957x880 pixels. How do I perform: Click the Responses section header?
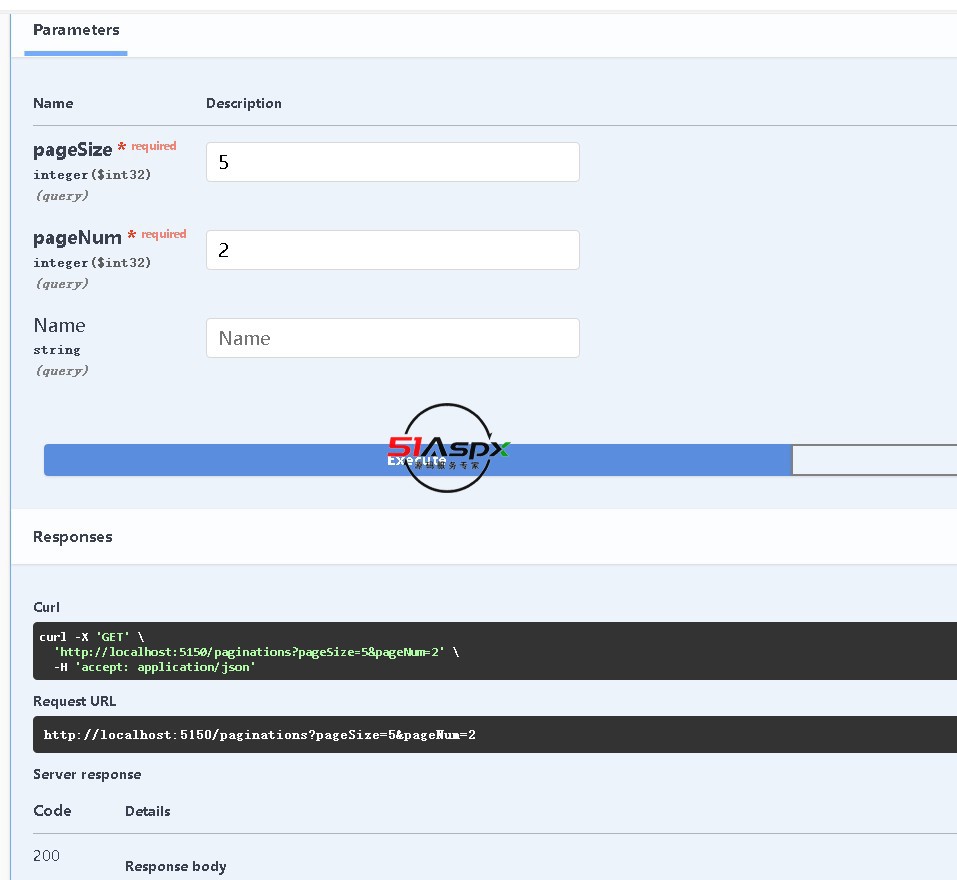click(73, 537)
